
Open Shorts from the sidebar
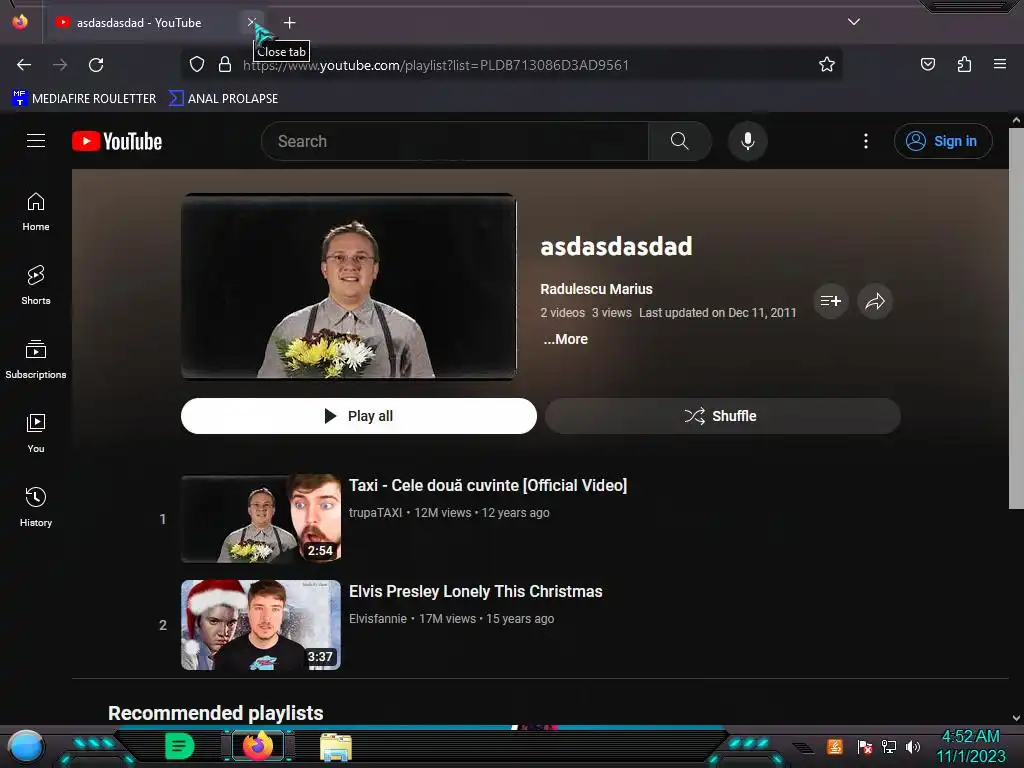tap(36, 286)
